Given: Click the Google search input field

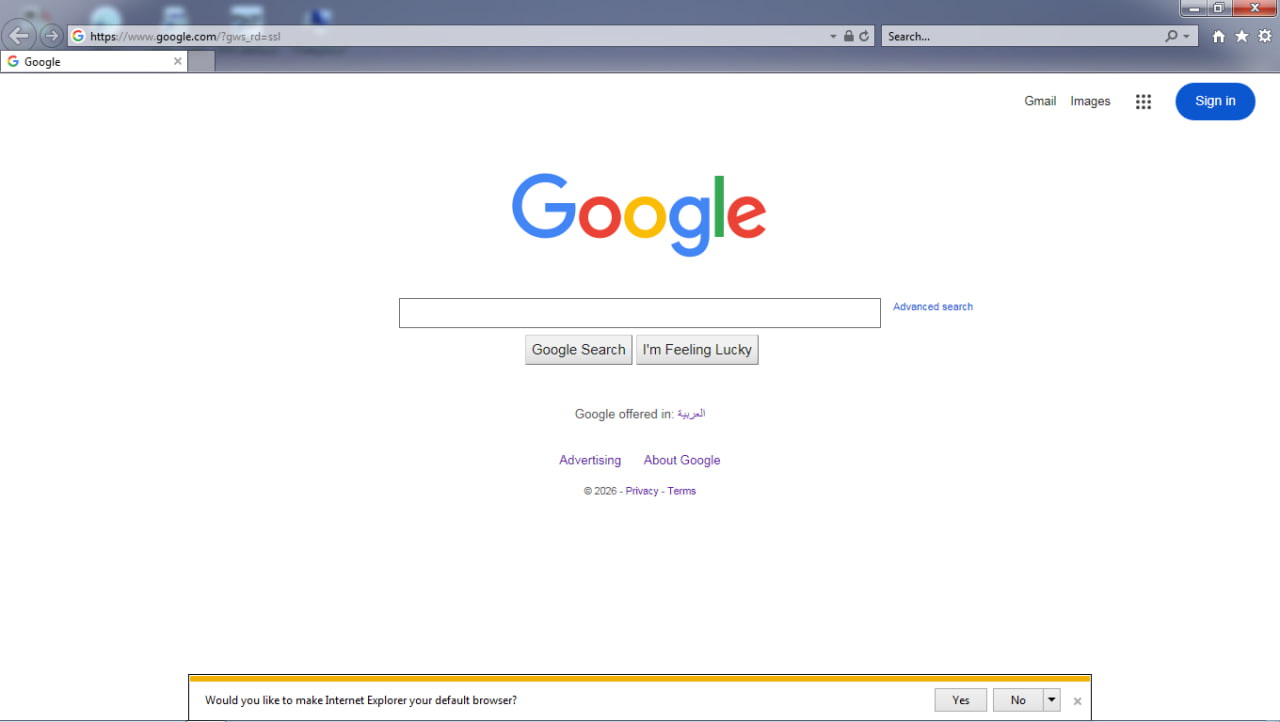Looking at the screenshot, I should click(x=640, y=313).
